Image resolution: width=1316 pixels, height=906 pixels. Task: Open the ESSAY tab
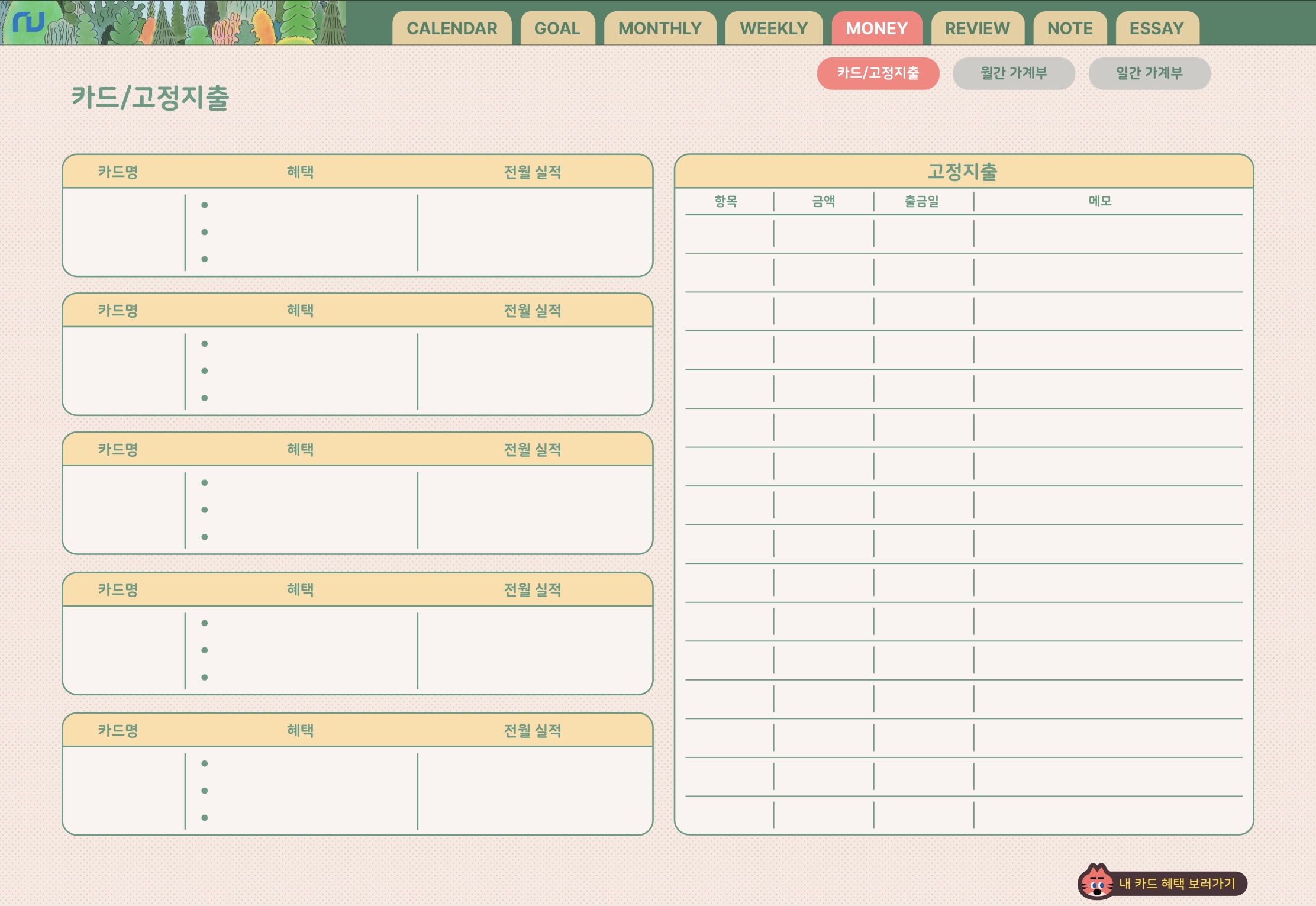tap(1156, 28)
